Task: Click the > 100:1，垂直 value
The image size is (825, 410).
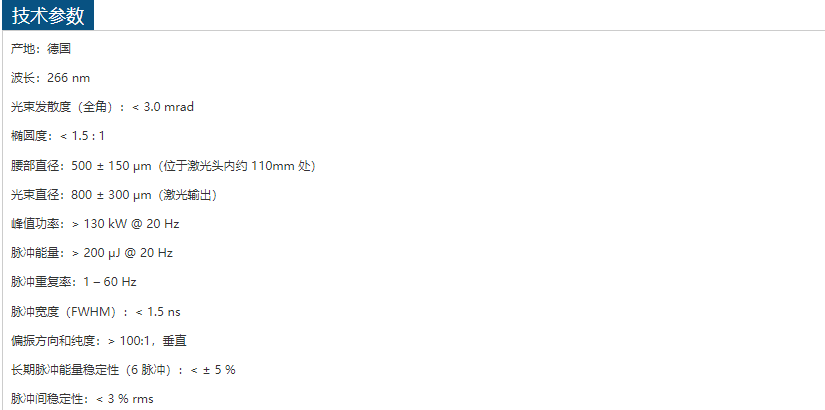Action: coord(147,342)
